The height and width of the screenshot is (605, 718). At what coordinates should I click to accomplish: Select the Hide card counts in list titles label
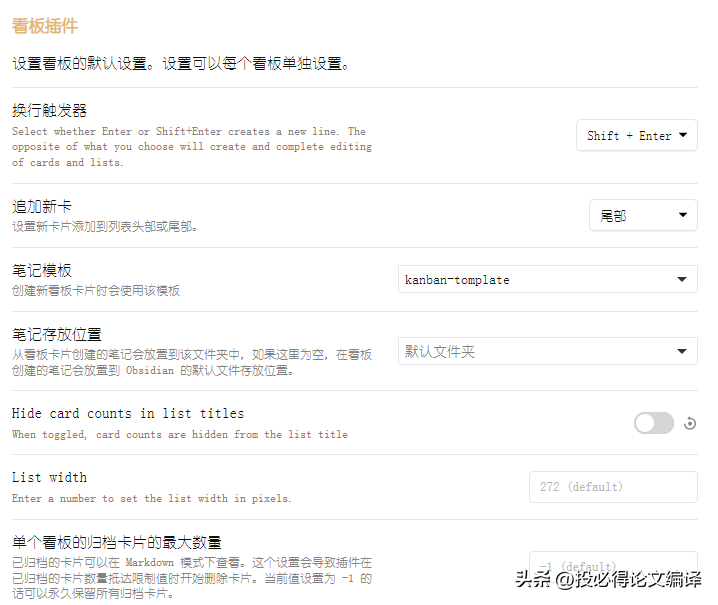coord(128,413)
